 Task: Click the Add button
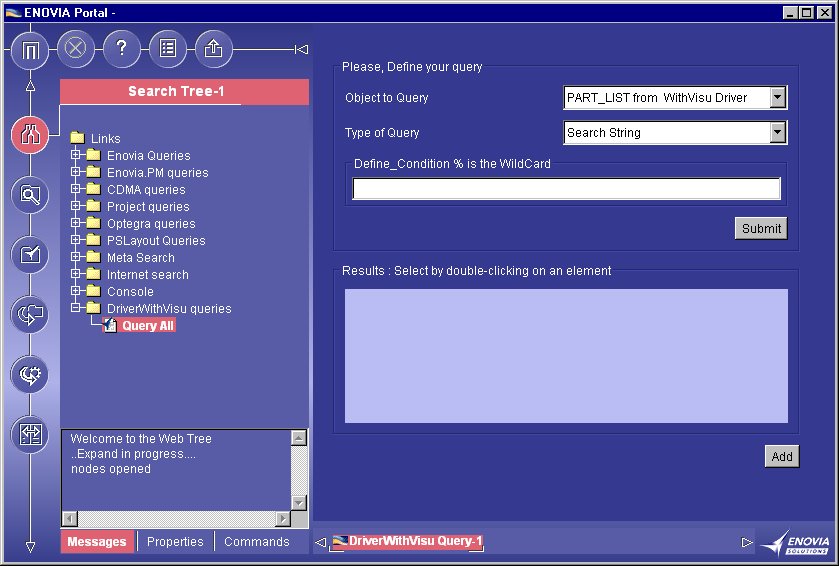click(782, 456)
